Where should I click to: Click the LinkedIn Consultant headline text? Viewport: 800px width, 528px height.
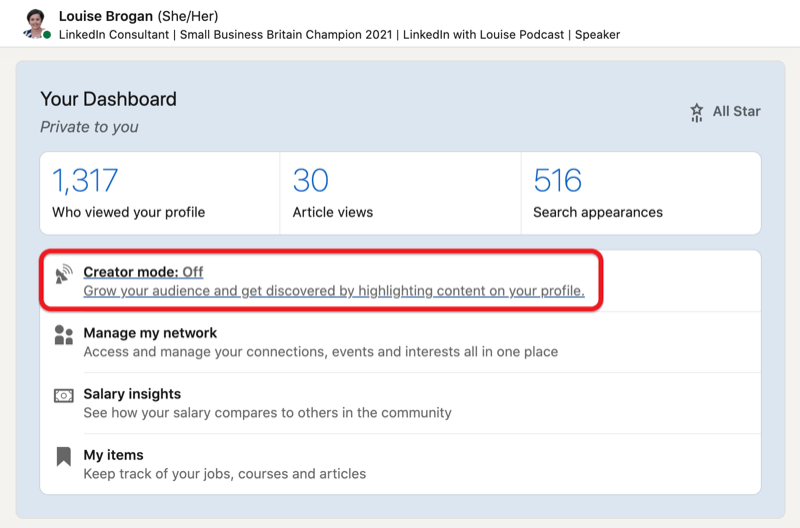pyautogui.click(x=339, y=35)
